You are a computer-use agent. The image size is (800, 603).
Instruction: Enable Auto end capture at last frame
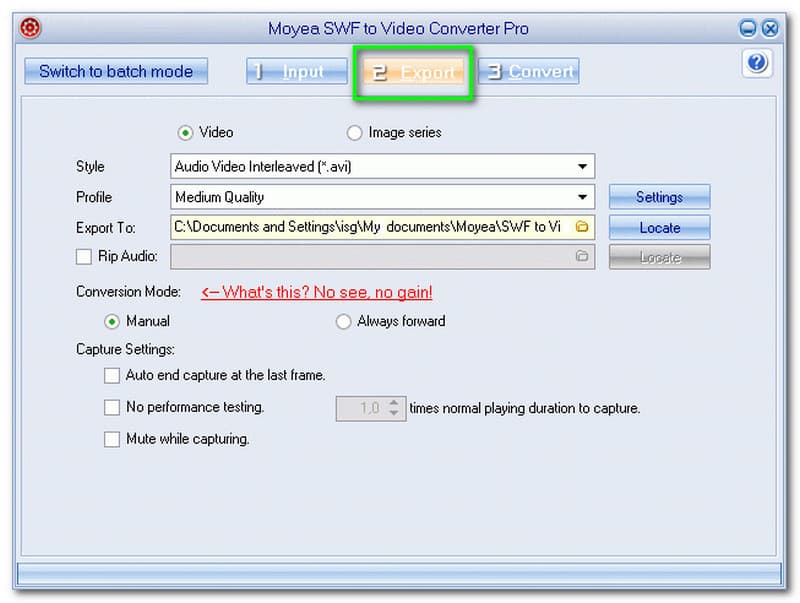pos(112,375)
